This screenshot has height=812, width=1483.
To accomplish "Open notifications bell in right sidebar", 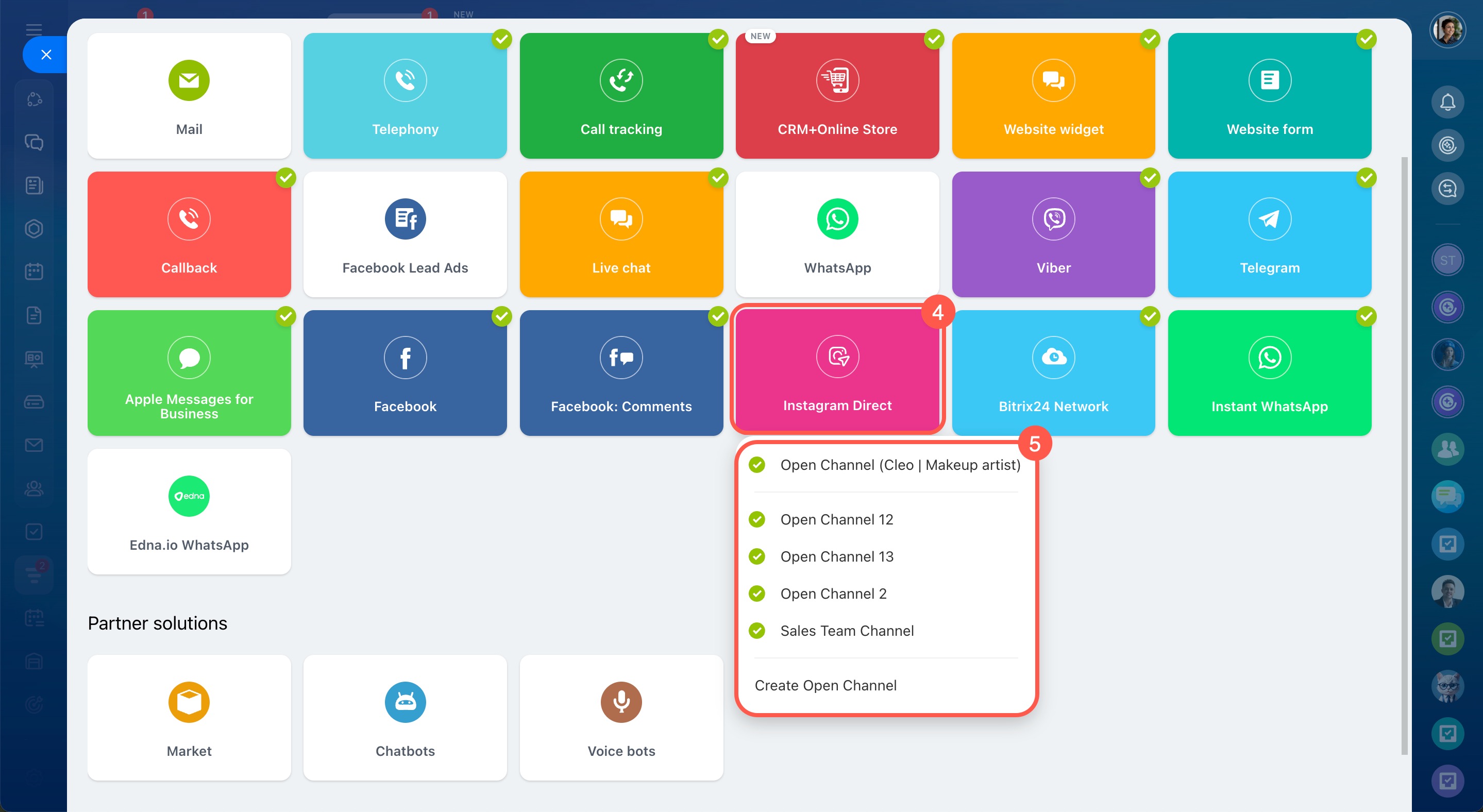I will point(1447,103).
